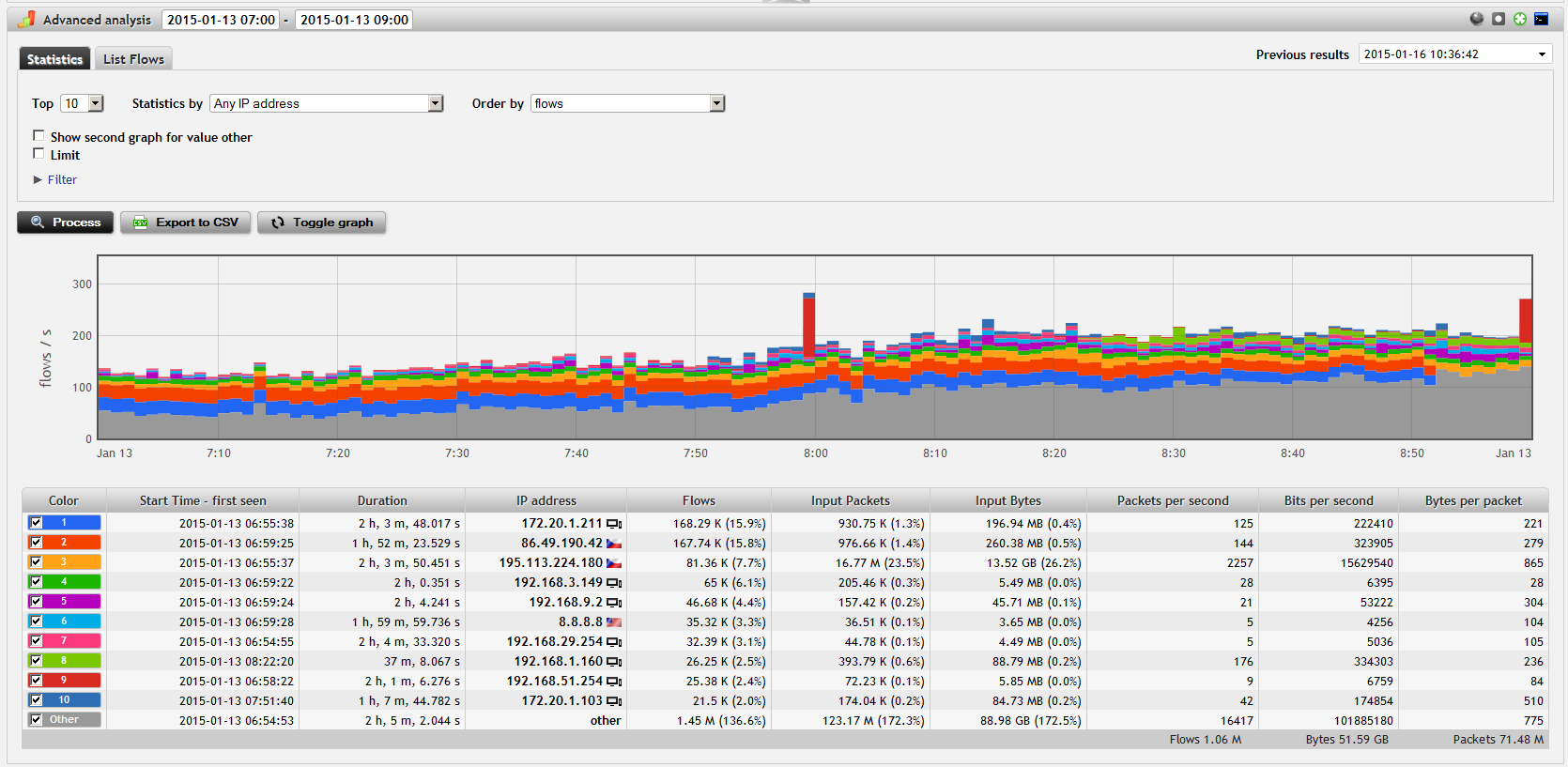Sort by the Duration column header
Image resolution: width=1568 pixels, height=767 pixels.
(x=382, y=500)
